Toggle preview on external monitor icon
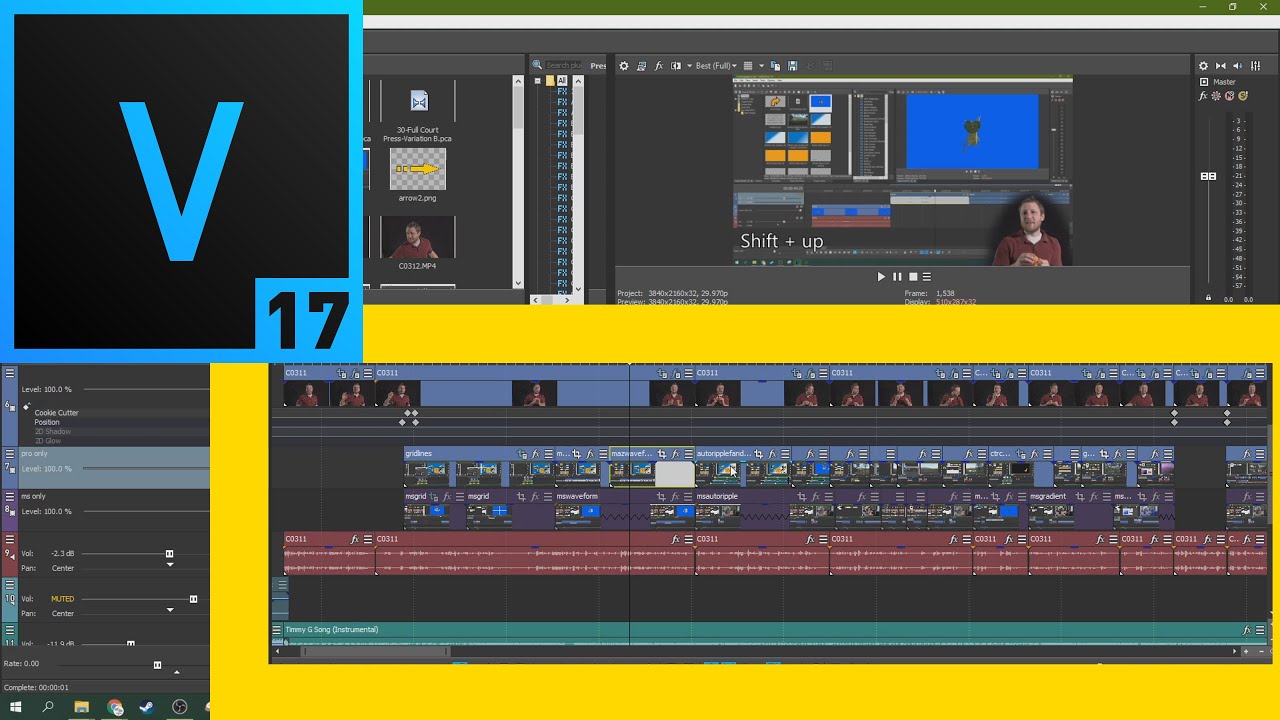Image resolution: width=1280 pixels, height=720 pixels. (x=642, y=66)
